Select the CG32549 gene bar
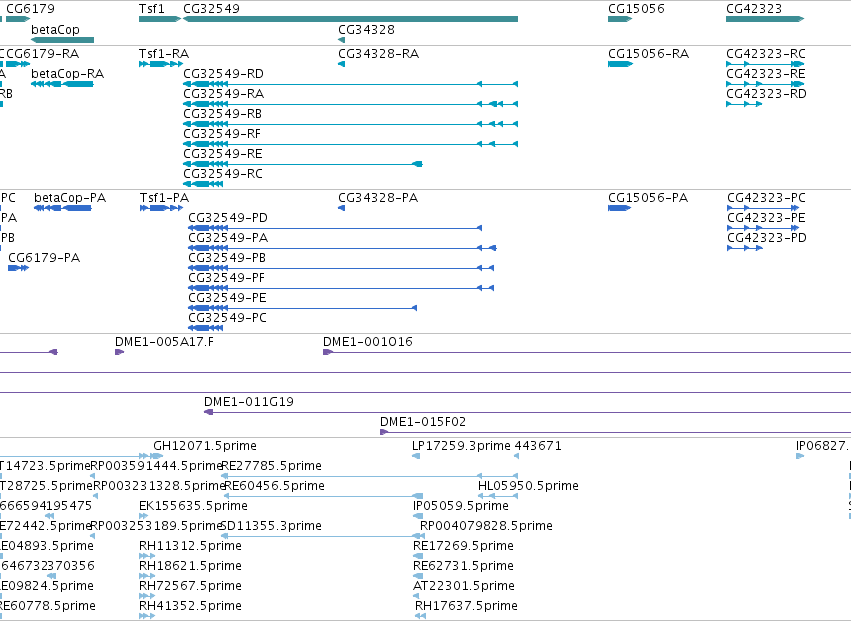The height and width of the screenshot is (621, 851). point(351,19)
